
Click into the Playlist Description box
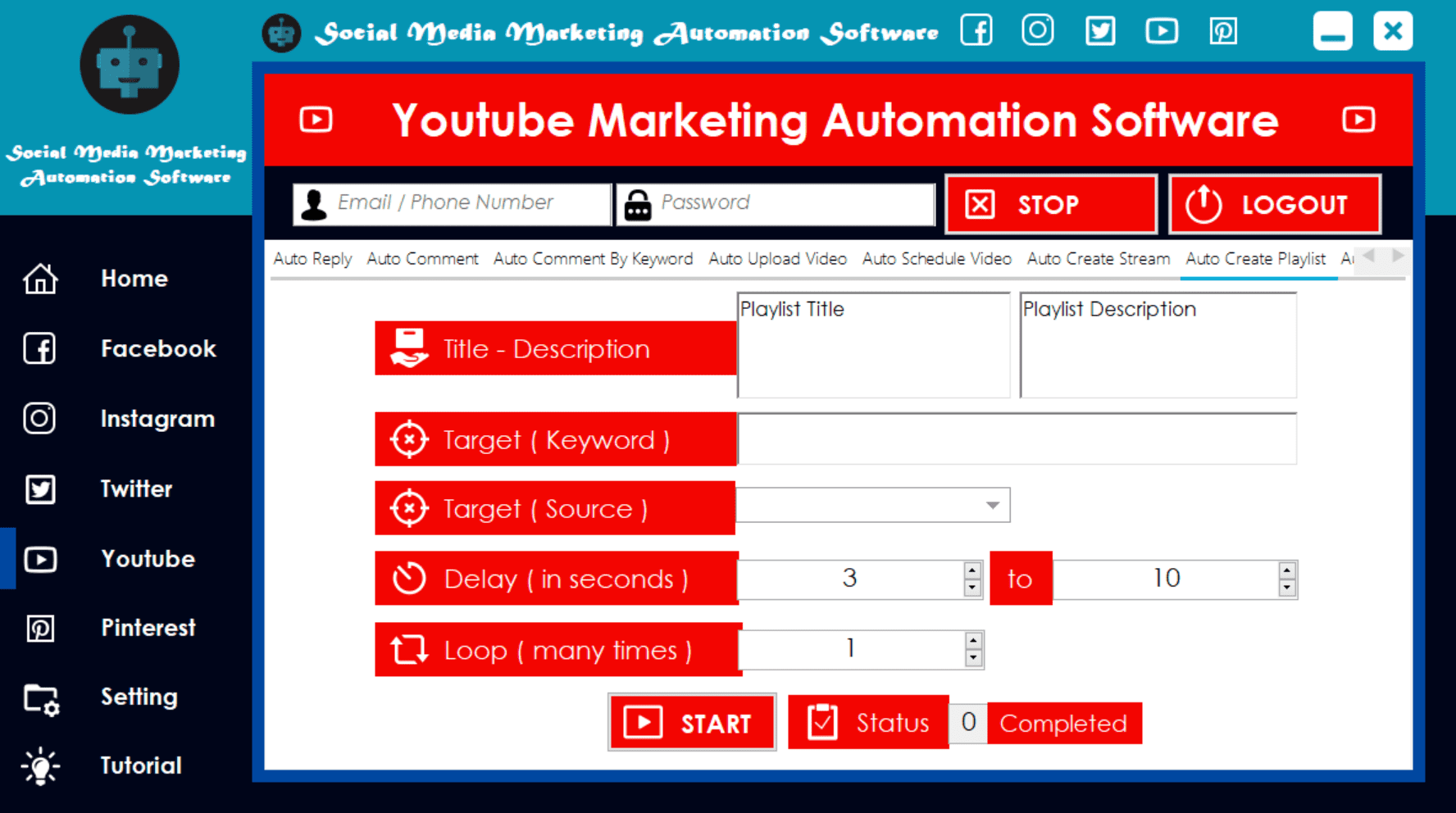pyautogui.click(x=1158, y=345)
